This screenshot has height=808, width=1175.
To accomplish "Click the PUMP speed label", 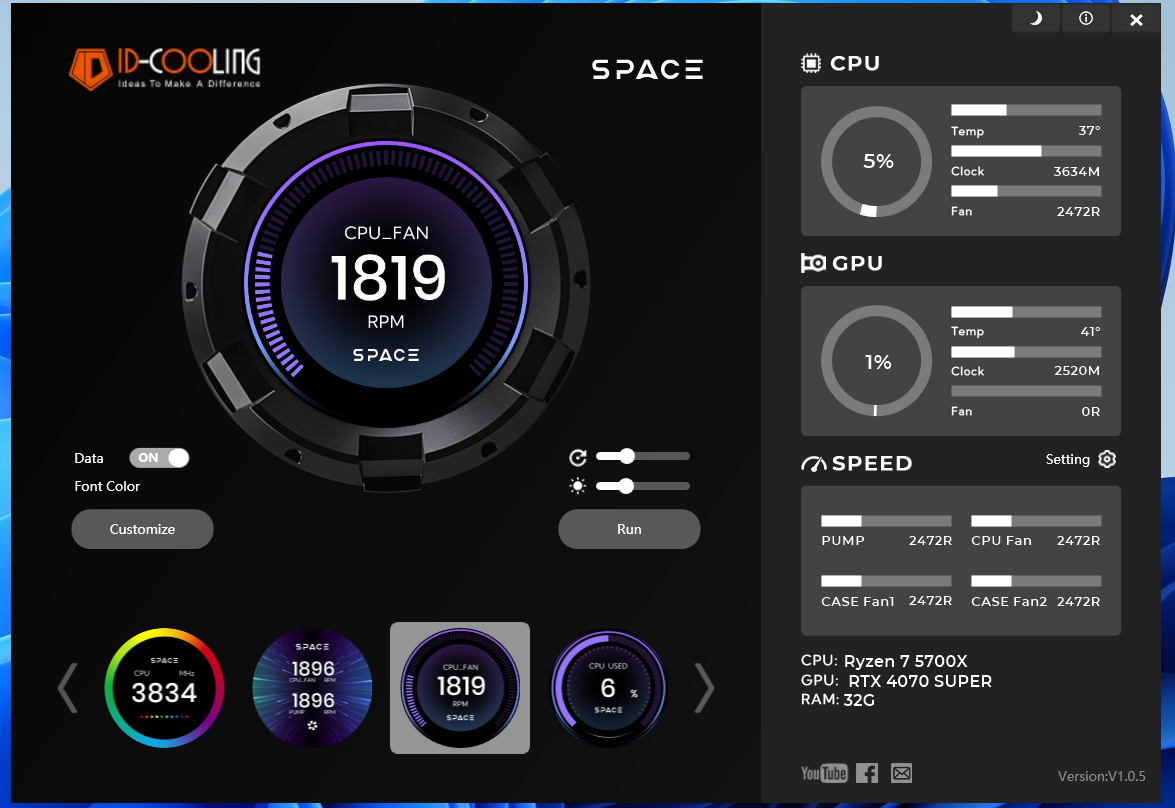I will (843, 540).
